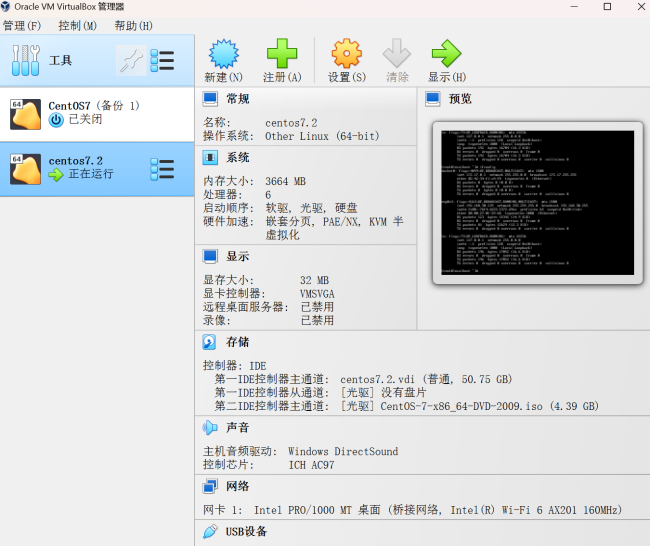
Task: Click the USB设备 section heading
Action: tap(246, 531)
